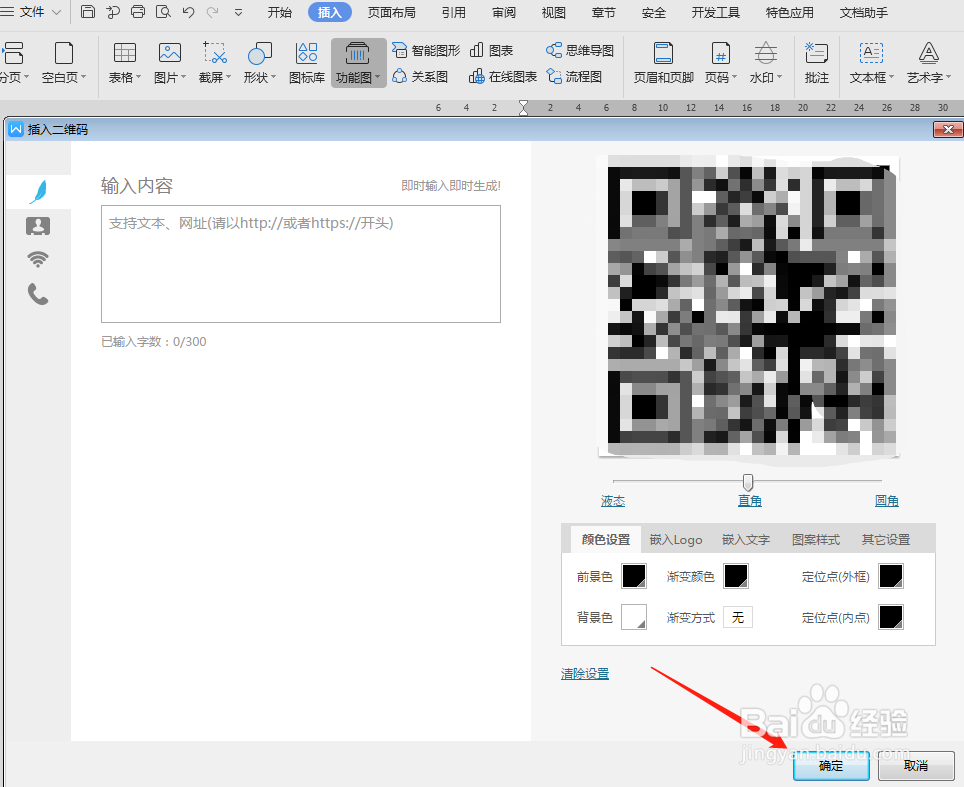Click the QR code preview image
The height and width of the screenshot is (787, 964).
(749, 306)
